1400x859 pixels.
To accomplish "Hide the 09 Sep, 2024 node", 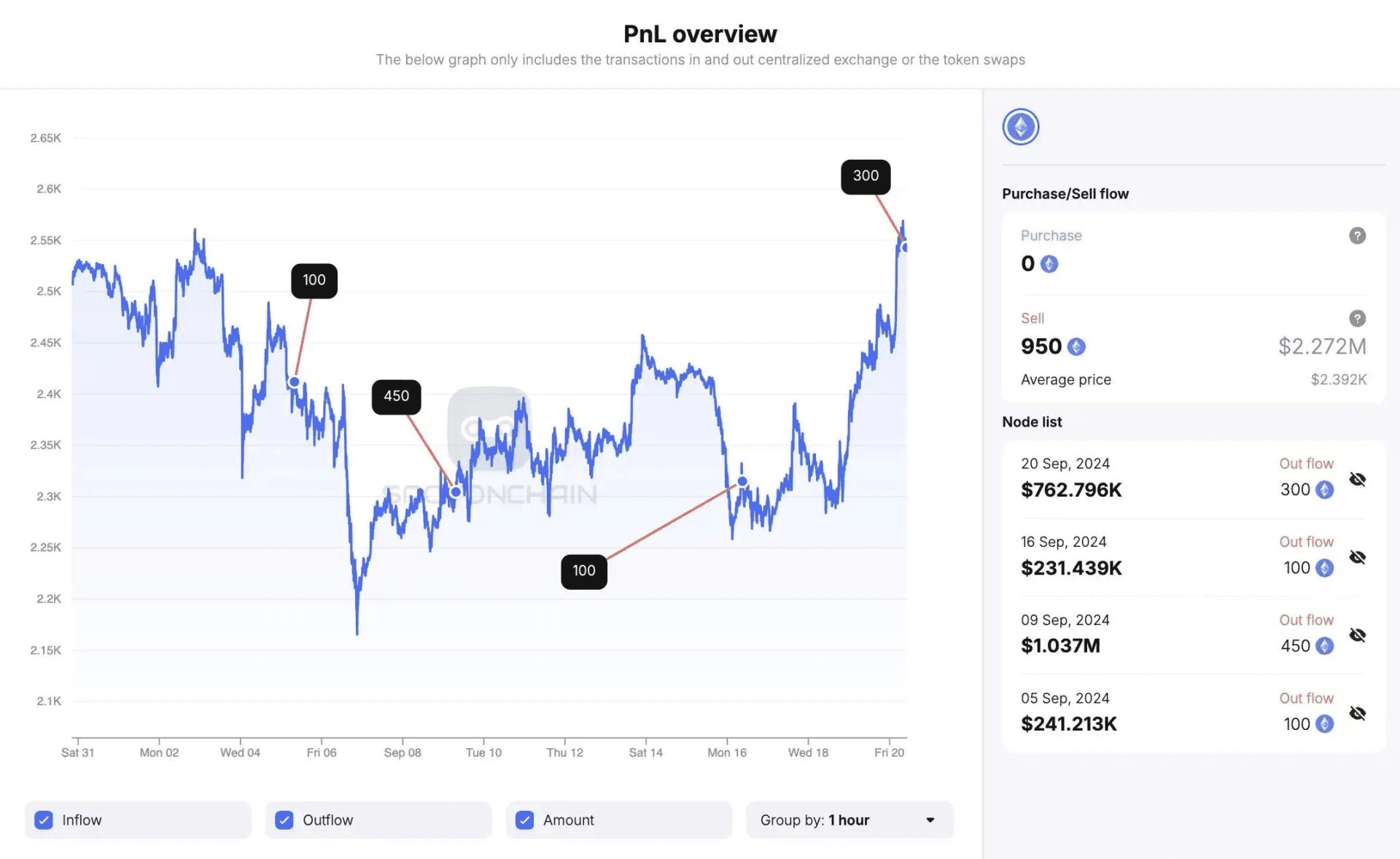I will (x=1357, y=635).
